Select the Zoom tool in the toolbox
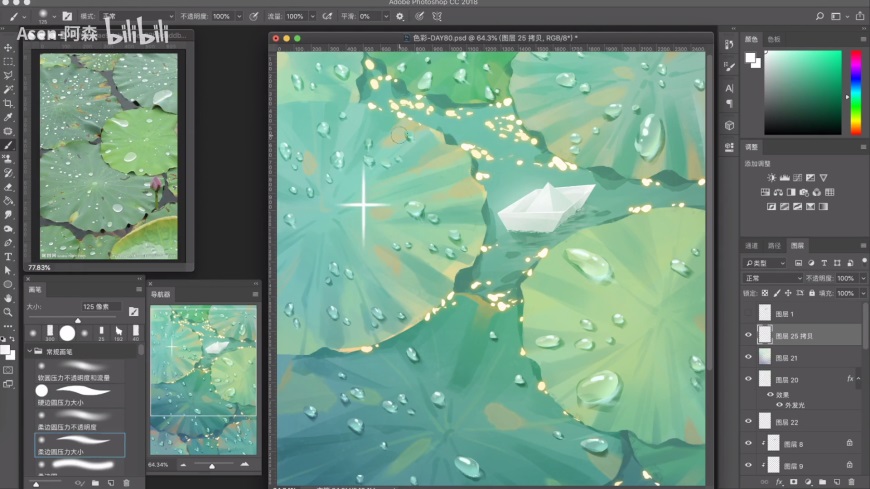870x489 pixels. (x=8, y=312)
